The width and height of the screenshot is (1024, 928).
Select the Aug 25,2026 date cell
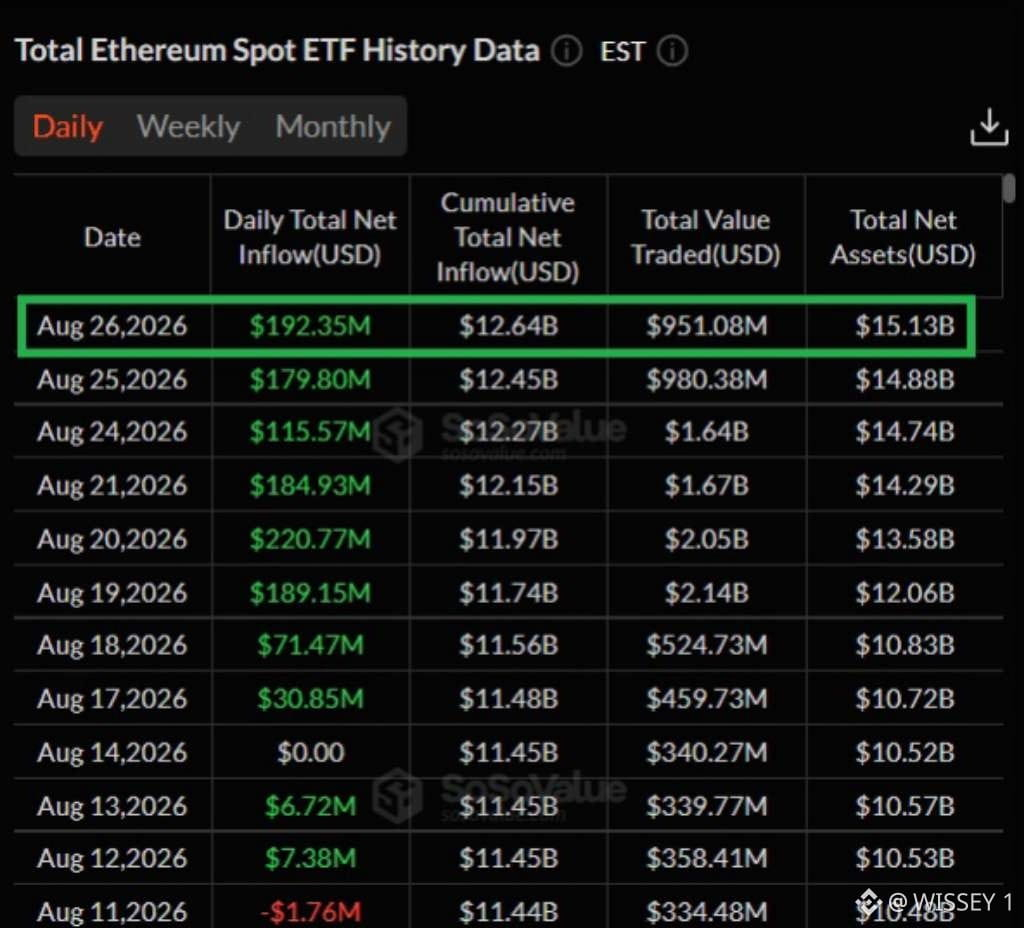tap(112, 379)
